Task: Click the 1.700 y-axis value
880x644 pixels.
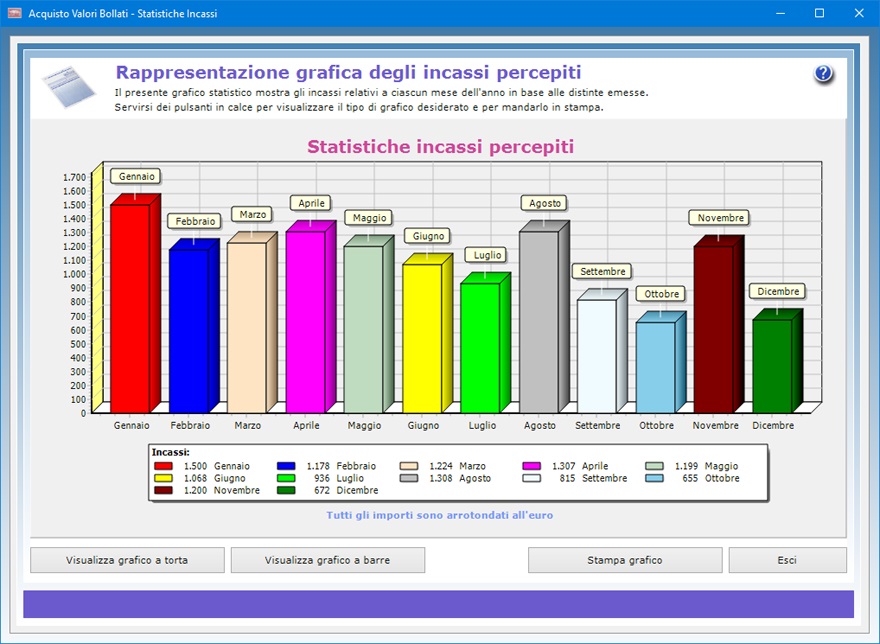Action: (75, 177)
